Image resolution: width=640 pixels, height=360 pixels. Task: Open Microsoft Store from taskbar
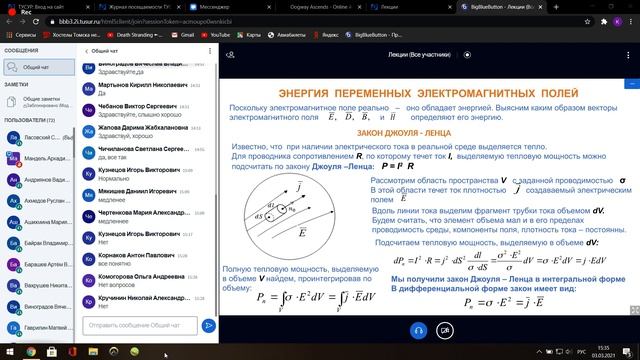[x=52, y=351]
